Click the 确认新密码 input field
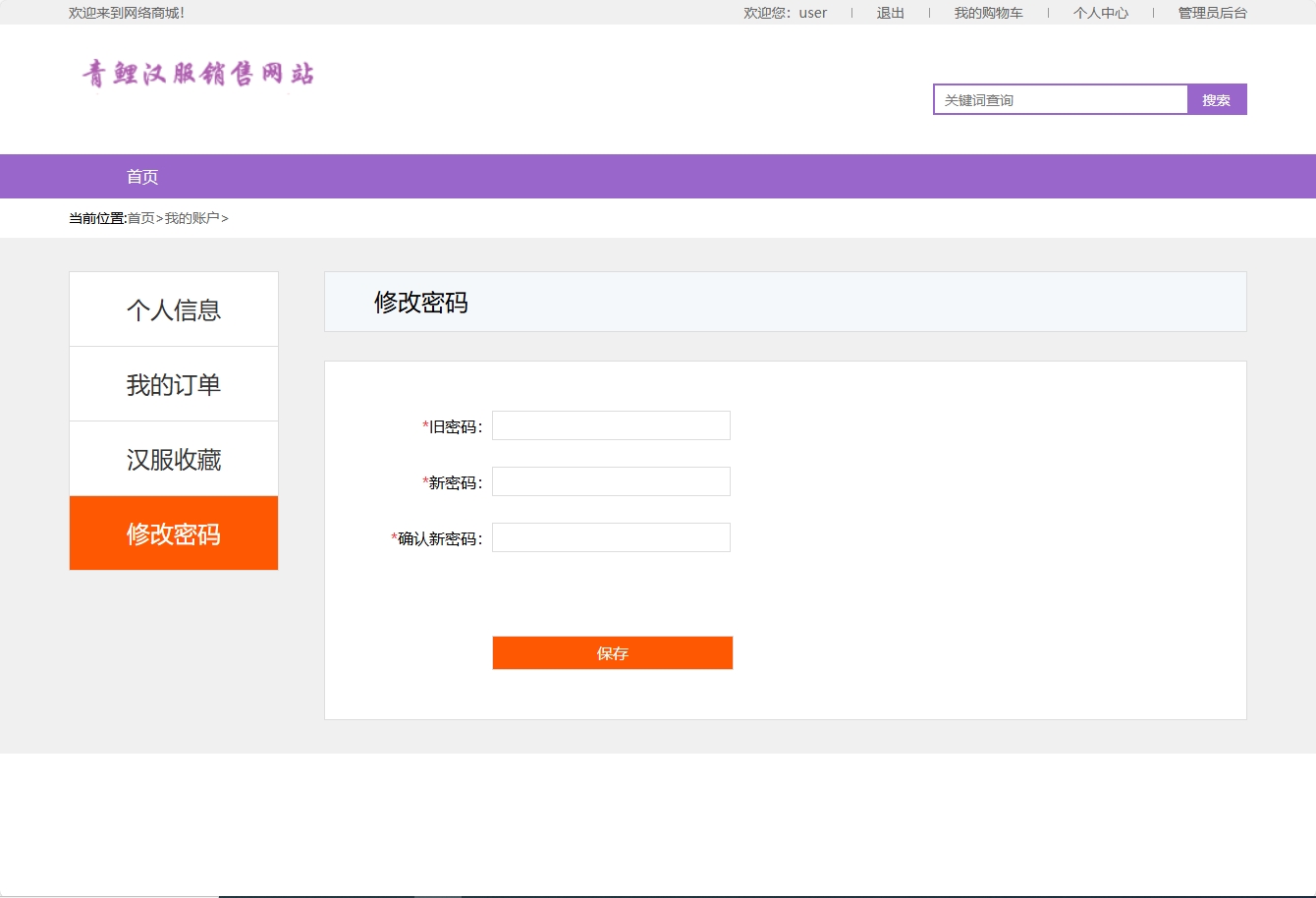Image resolution: width=1316 pixels, height=898 pixels. [x=611, y=536]
